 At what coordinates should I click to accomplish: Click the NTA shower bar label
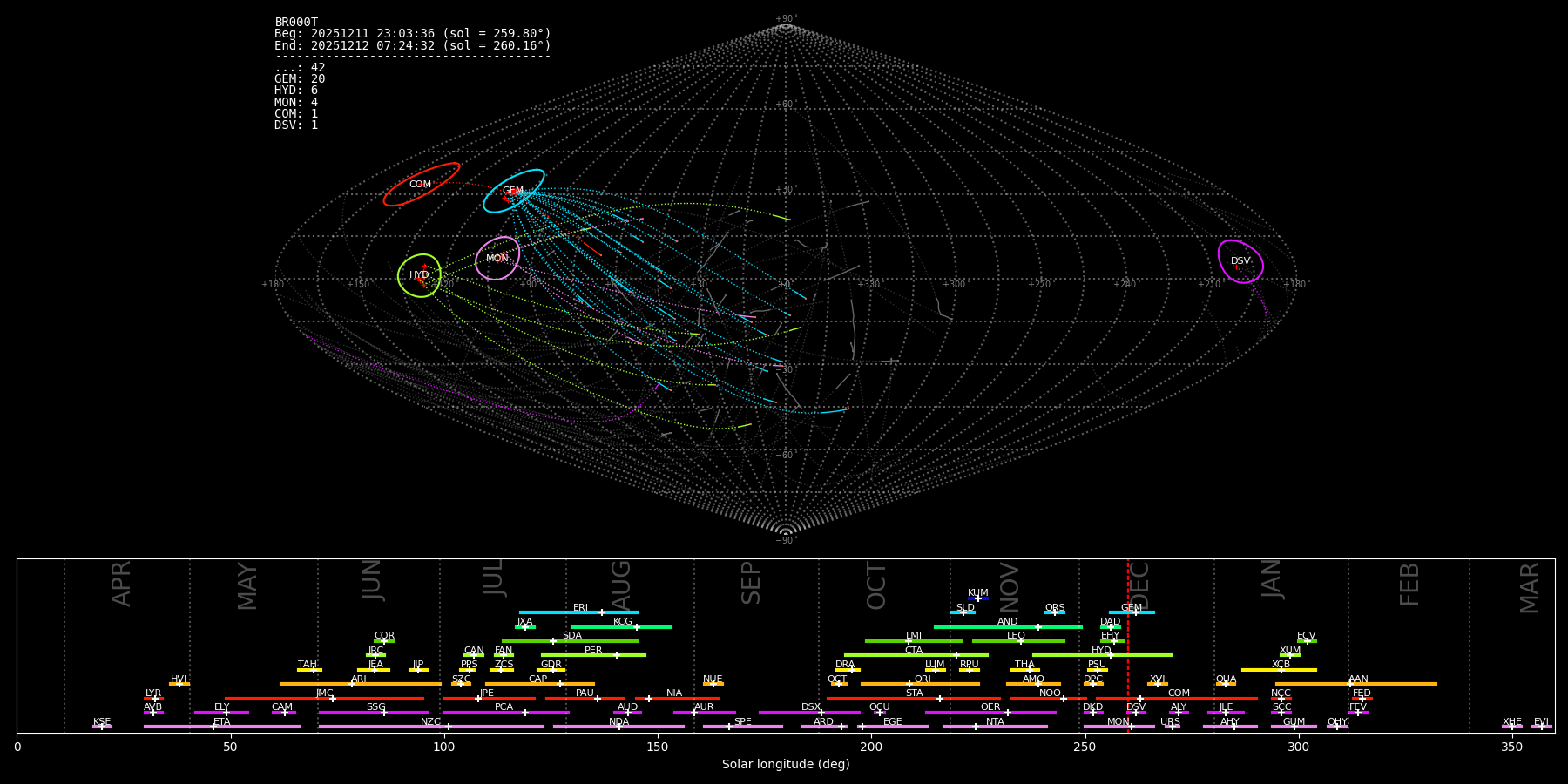[996, 721]
